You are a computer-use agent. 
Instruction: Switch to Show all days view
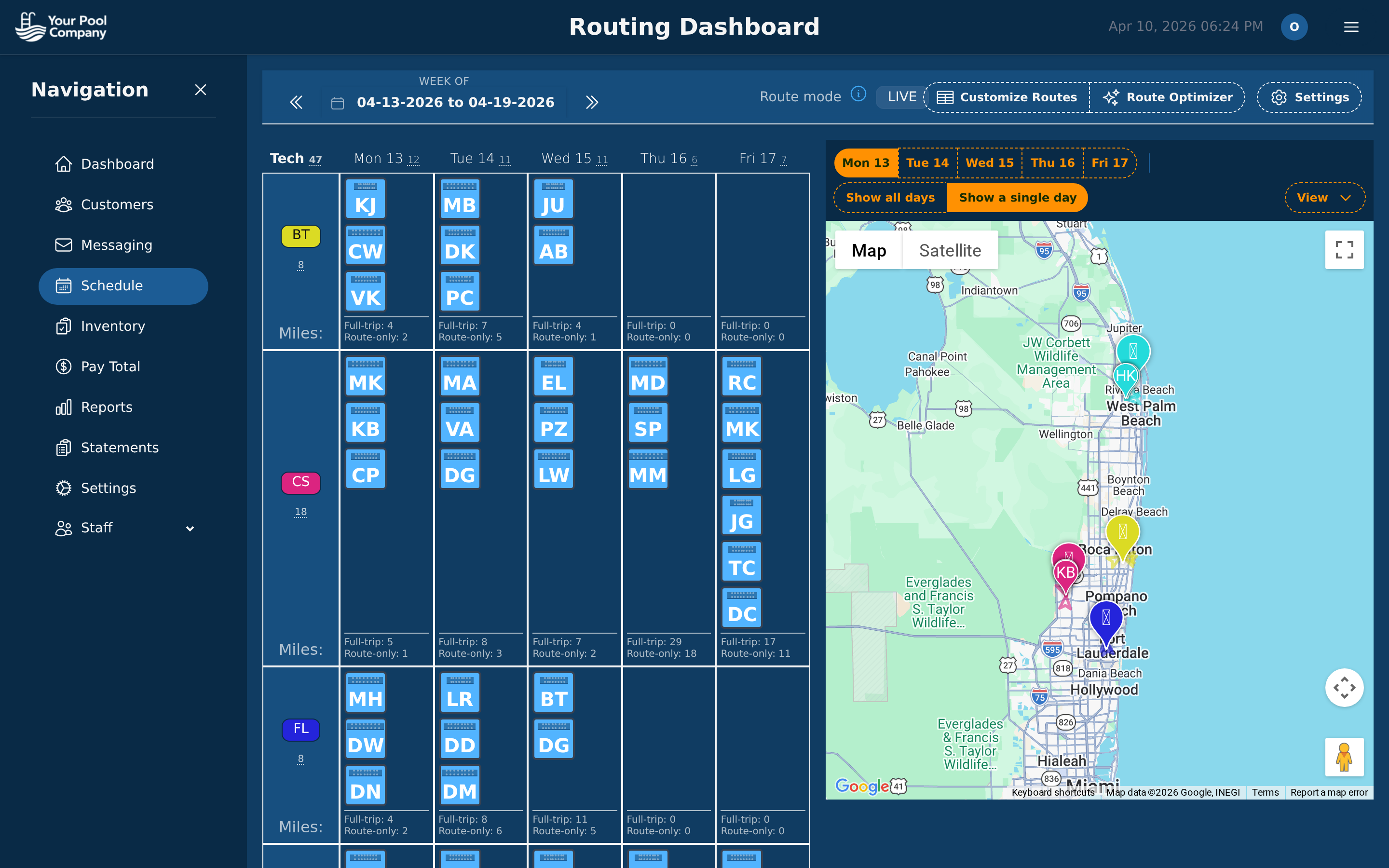(890, 198)
